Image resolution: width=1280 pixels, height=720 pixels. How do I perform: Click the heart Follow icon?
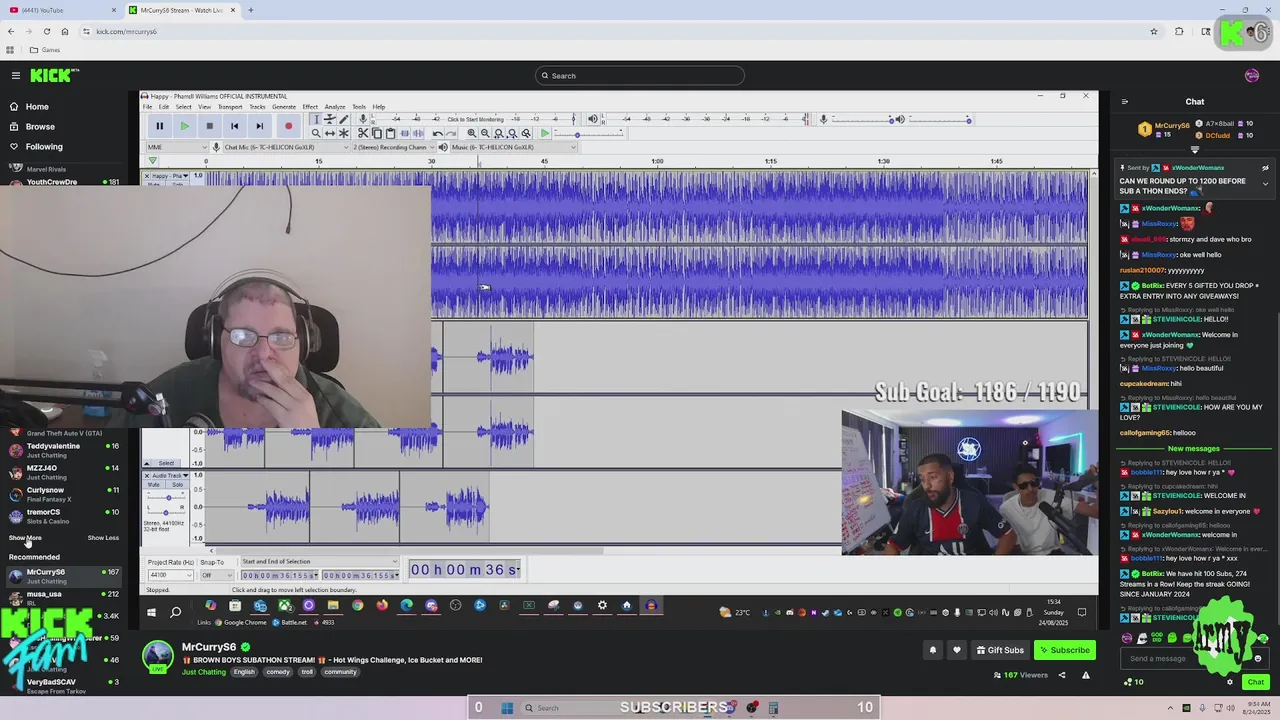(956, 650)
